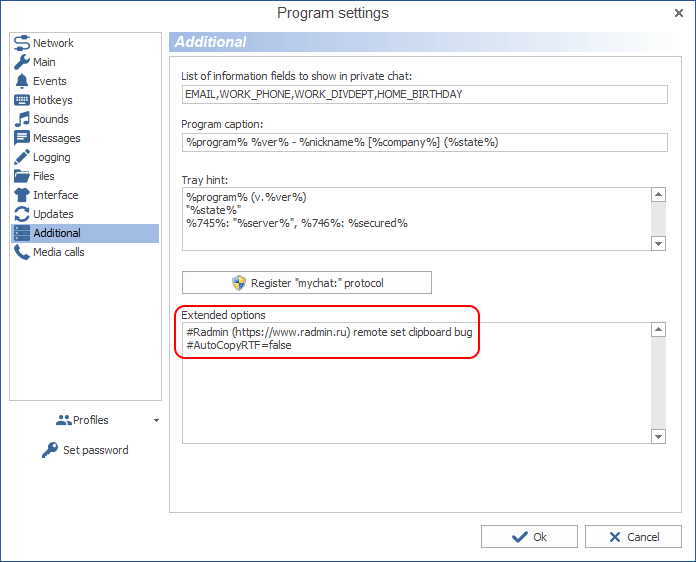Switch to Interface settings
The image size is (696, 562).
pos(55,195)
